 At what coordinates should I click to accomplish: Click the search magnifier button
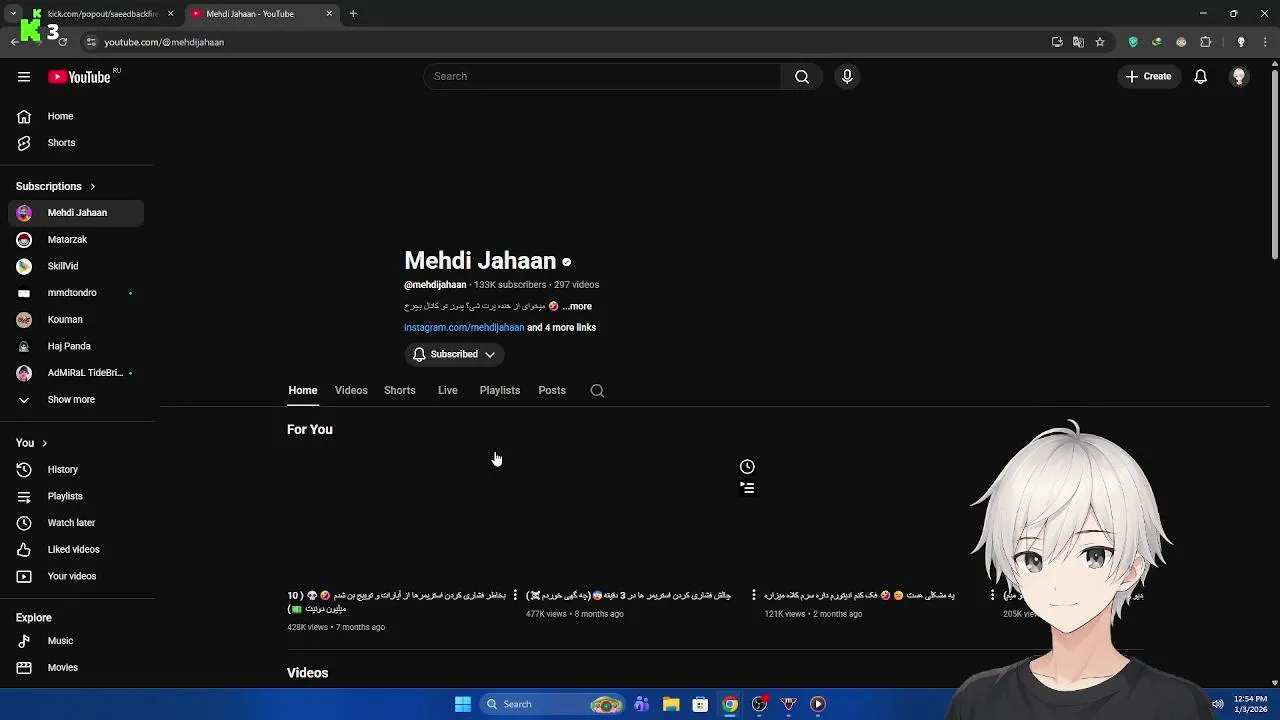pos(801,77)
